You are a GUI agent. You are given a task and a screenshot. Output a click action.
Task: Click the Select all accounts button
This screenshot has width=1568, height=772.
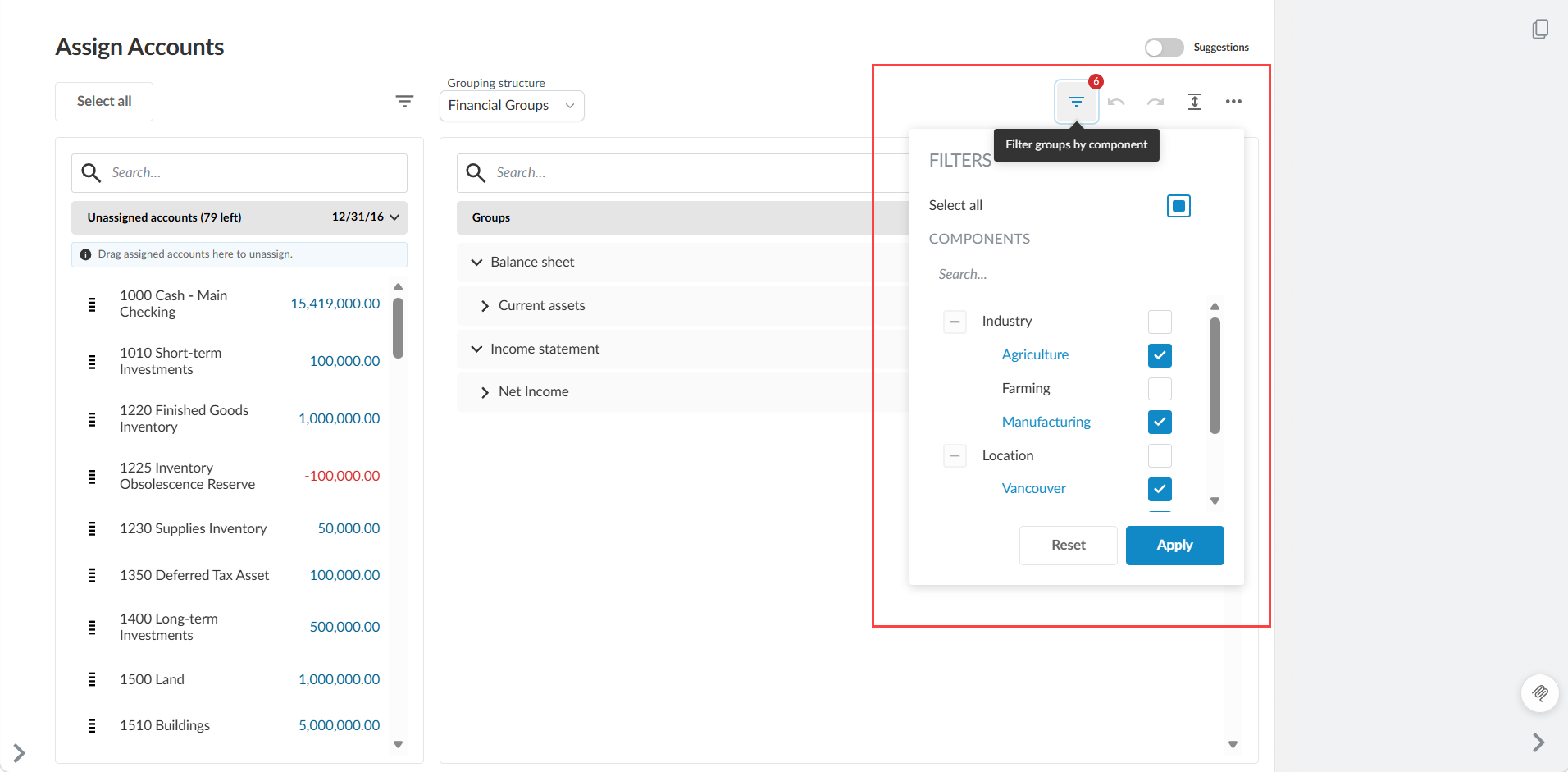[104, 102]
